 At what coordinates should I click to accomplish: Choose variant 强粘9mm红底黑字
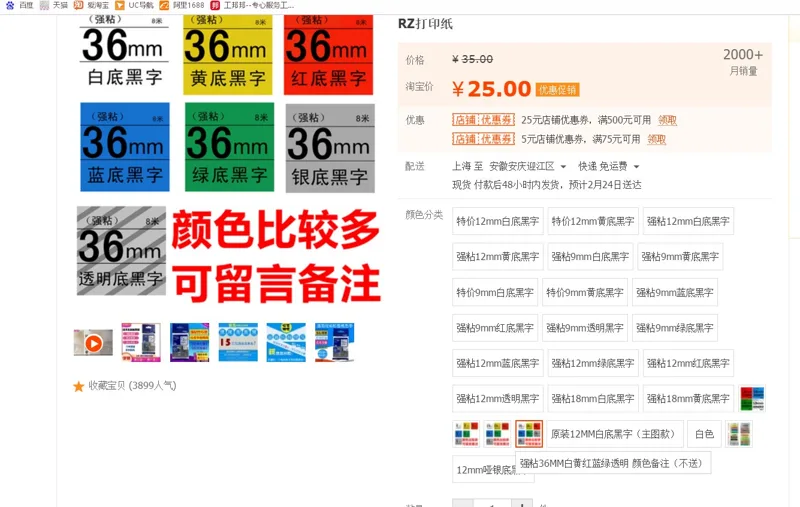[495, 327]
